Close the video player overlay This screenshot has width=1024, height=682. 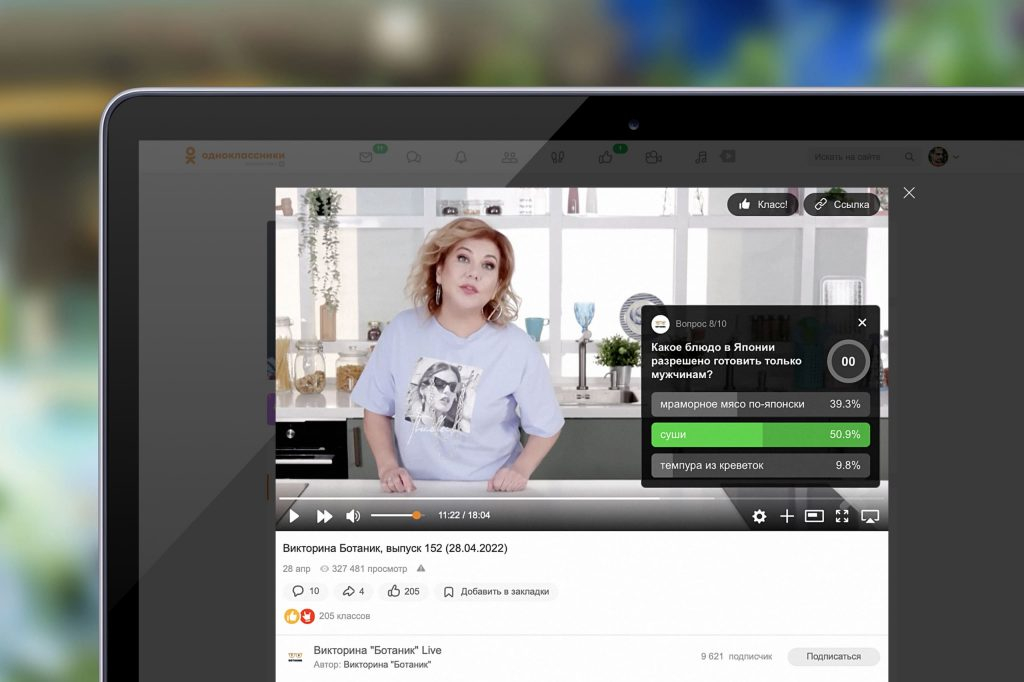coord(909,193)
